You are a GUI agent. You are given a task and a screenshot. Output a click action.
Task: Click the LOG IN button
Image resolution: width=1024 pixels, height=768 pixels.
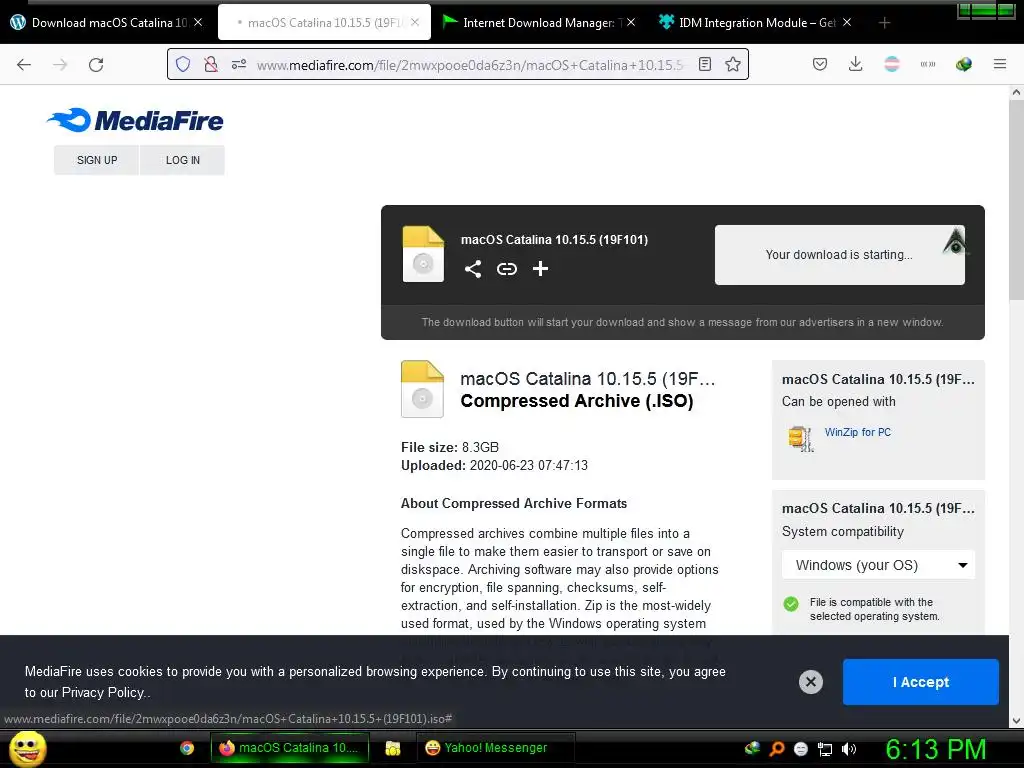click(x=183, y=160)
